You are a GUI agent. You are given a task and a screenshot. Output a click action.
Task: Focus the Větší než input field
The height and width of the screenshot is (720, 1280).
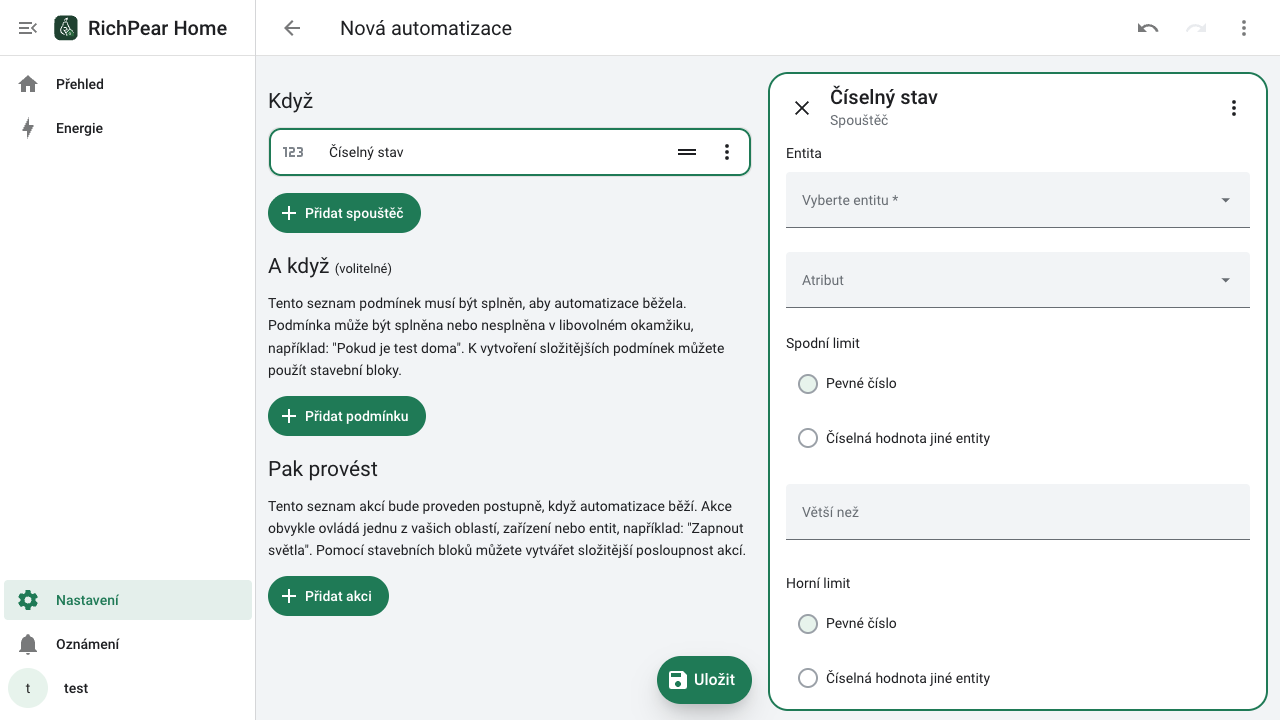pos(1018,512)
